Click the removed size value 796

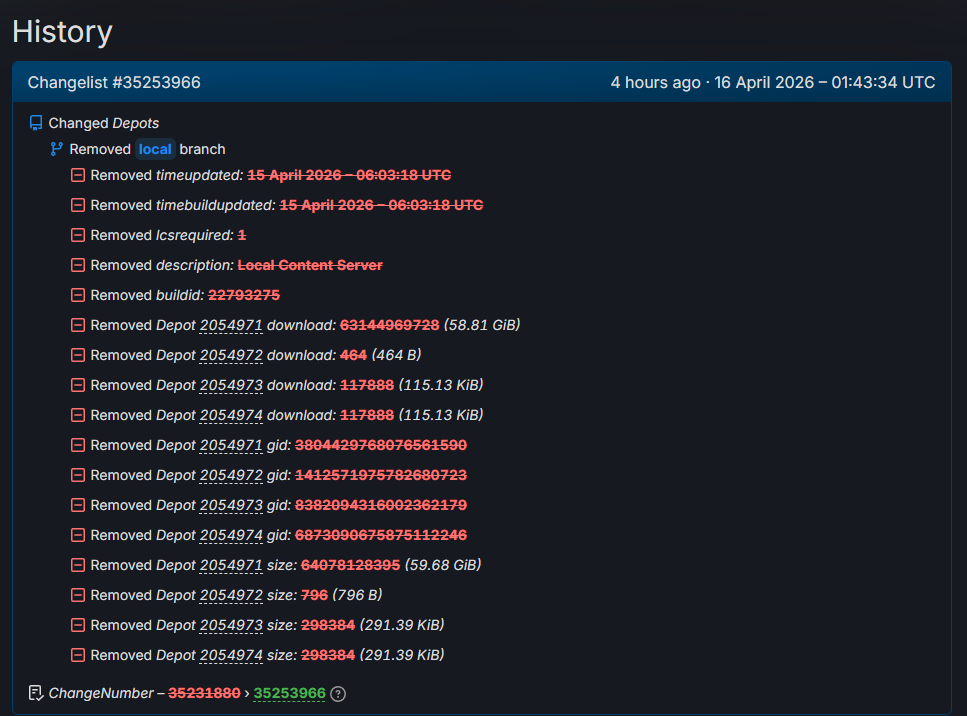pos(315,595)
